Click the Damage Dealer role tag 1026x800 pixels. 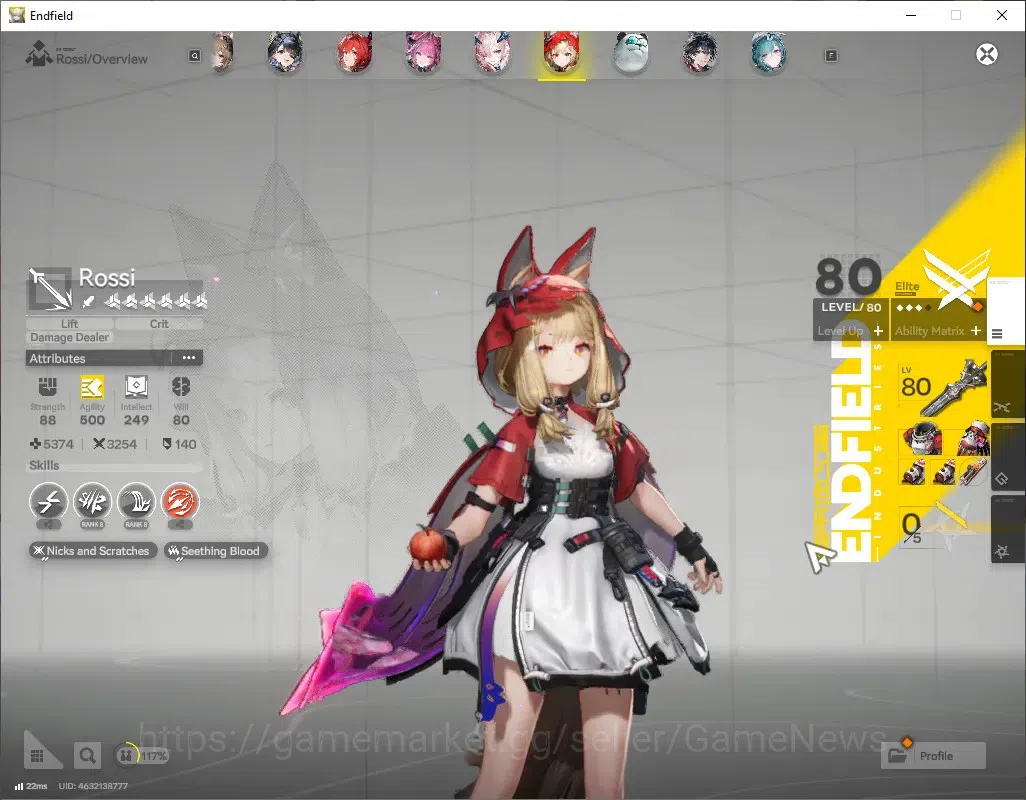tap(69, 338)
